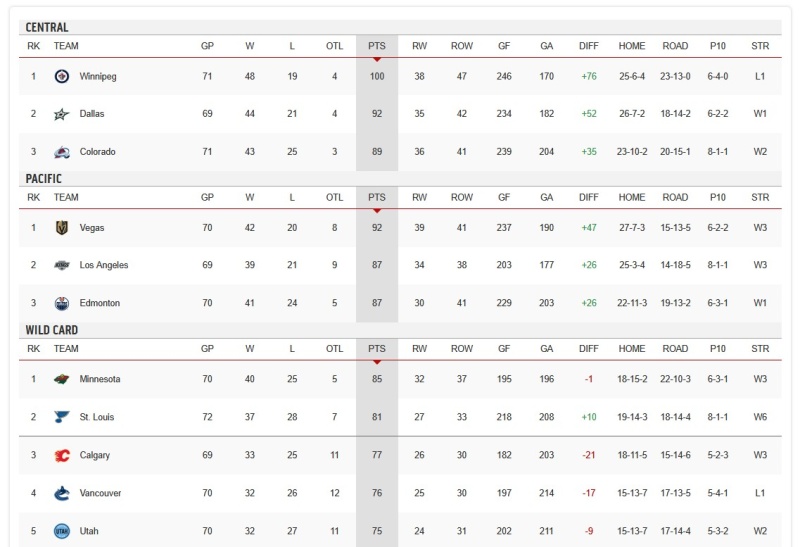
Task: Click the Winnipeg Jets team logo
Action: (62, 77)
